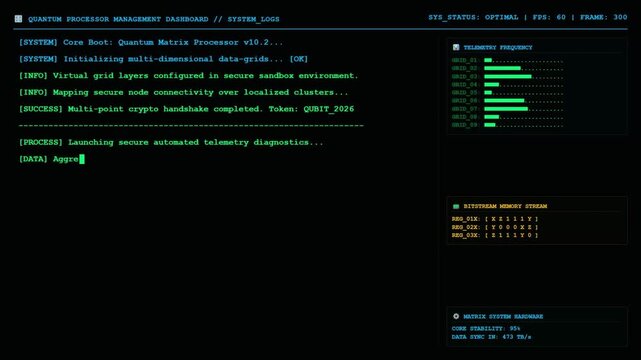The image size is (641, 360).
Task: Click the GRID_09 label
Action: coord(464,125)
